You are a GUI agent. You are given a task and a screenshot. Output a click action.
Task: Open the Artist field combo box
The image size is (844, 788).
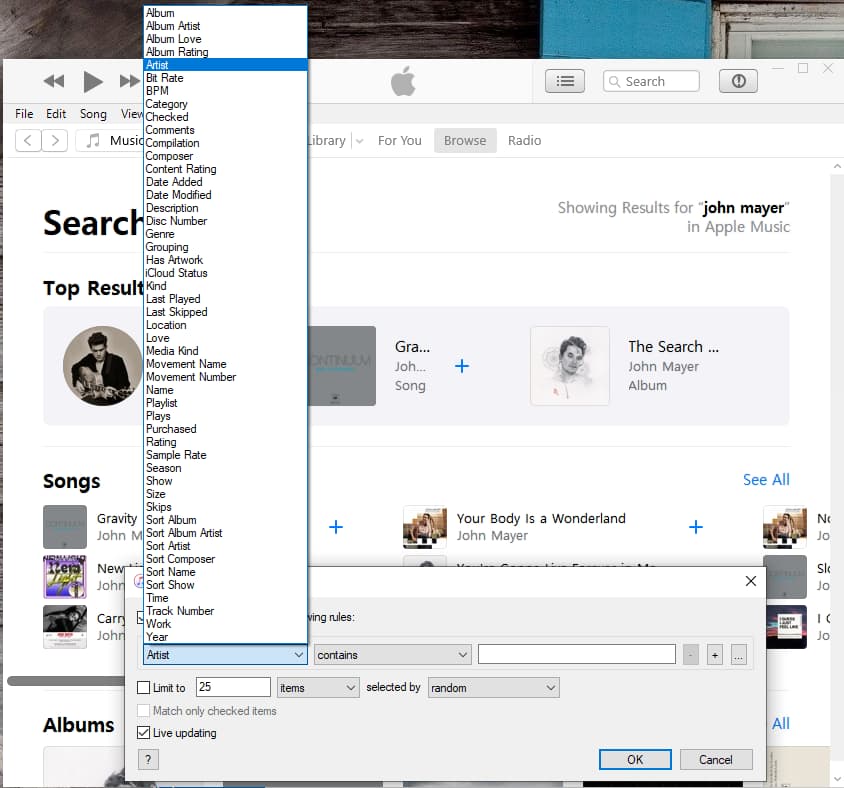226,655
